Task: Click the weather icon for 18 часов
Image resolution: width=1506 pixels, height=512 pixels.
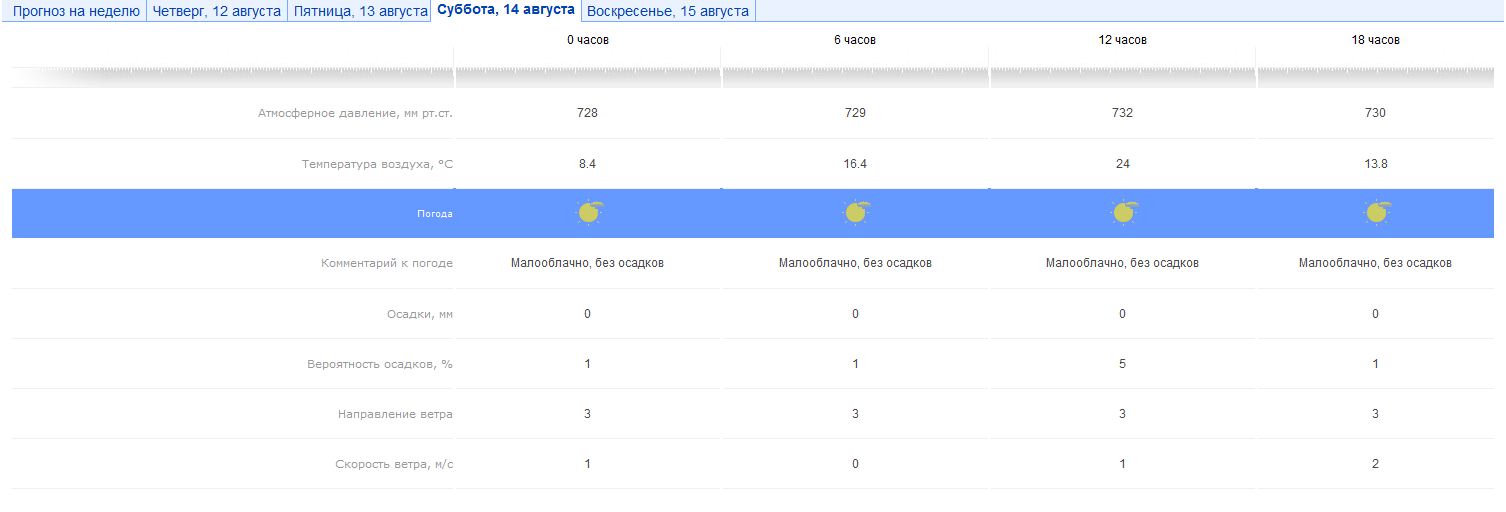Action: tap(1376, 213)
